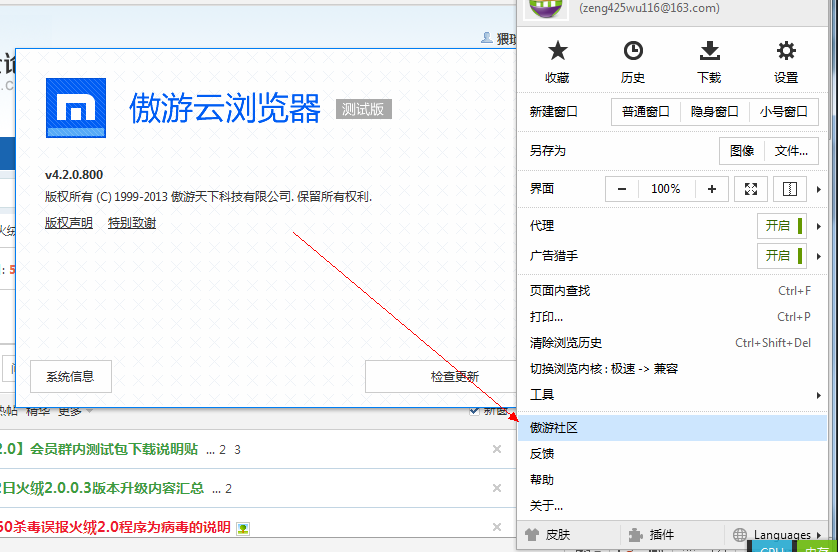This screenshot has width=838, height=552.
Task: Click the account email zeng425wu116@163.com
Action: [x=649, y=8]
